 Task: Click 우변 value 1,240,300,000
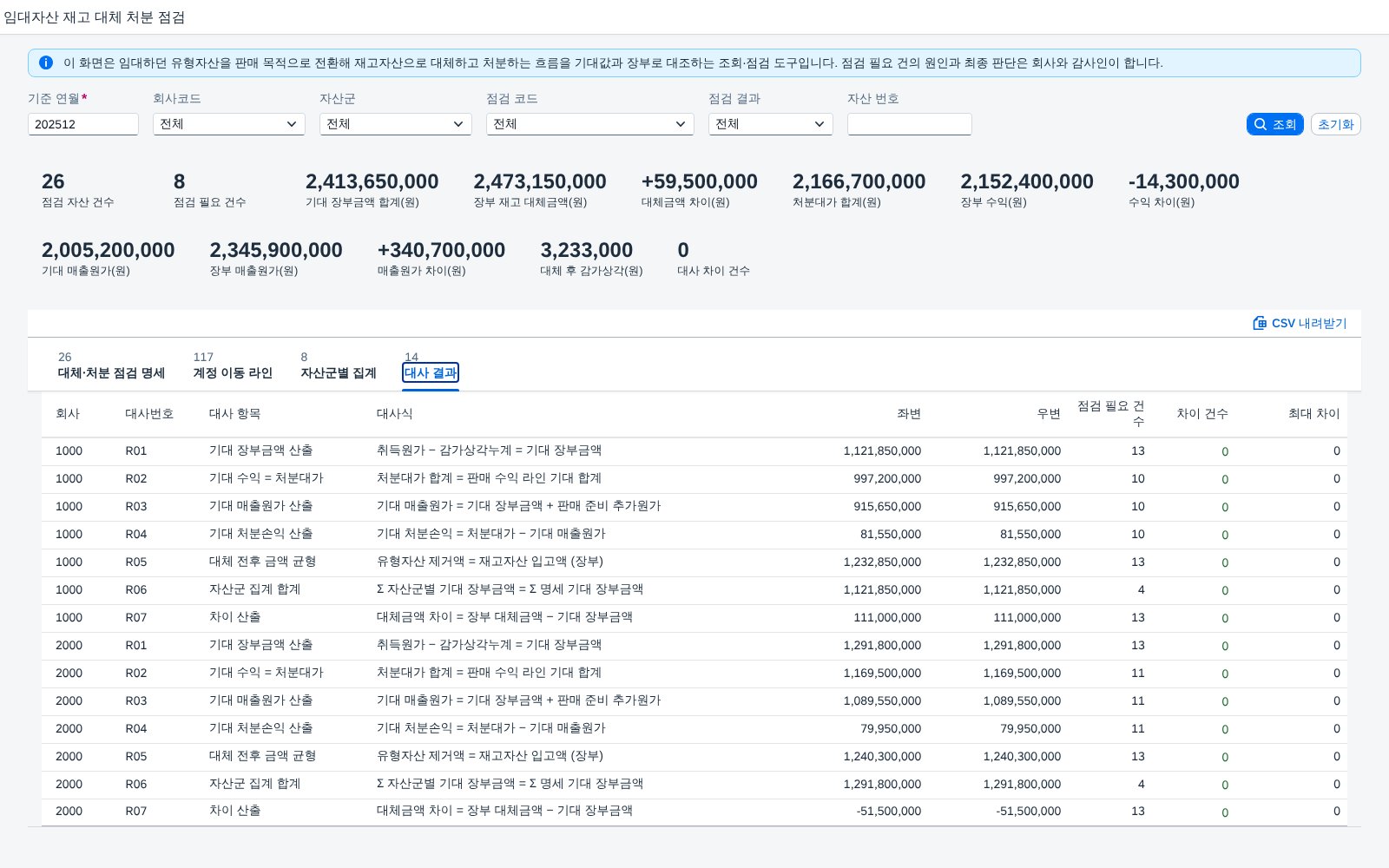point(1022,756)
